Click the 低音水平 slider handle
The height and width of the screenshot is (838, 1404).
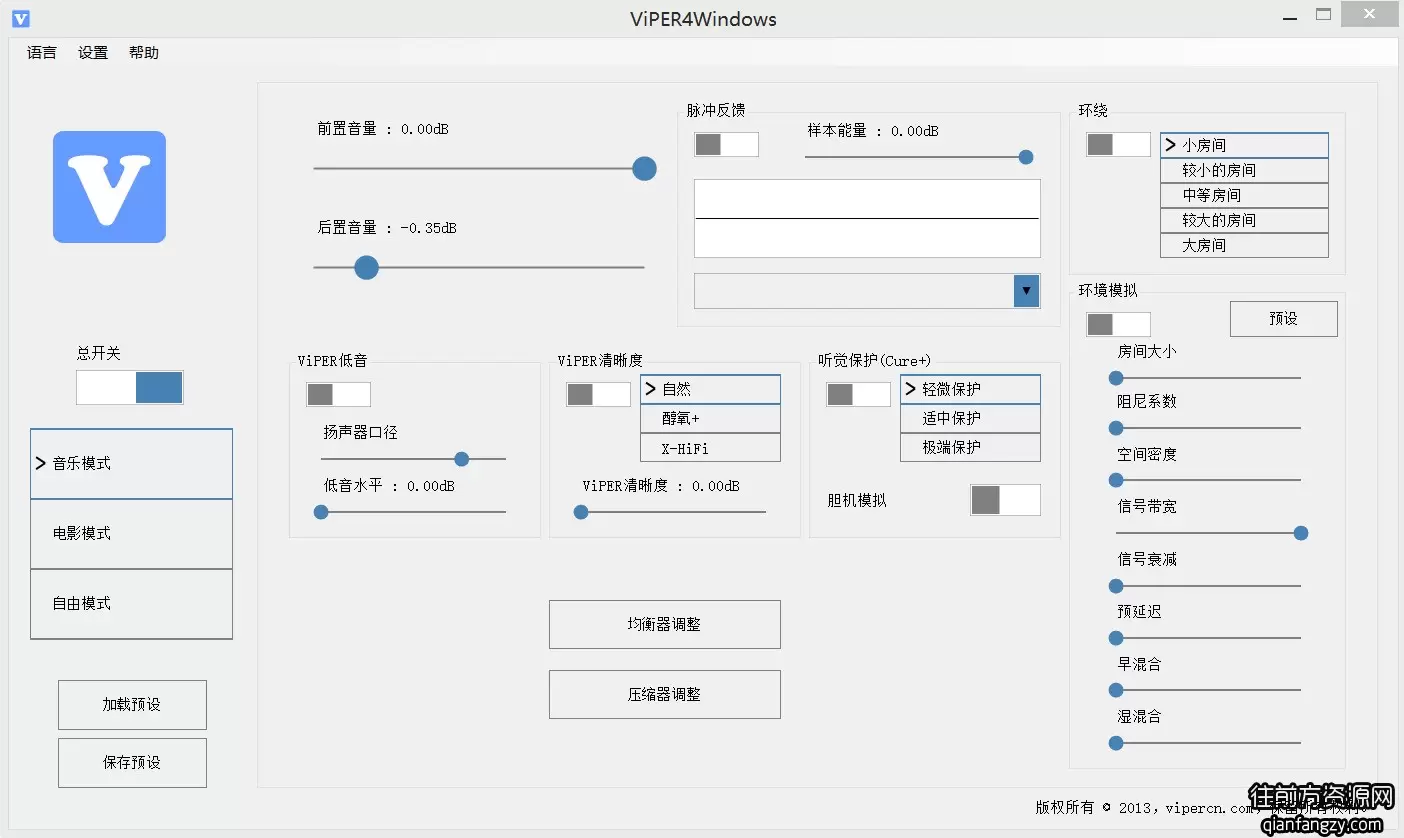(x=321, y=512)
